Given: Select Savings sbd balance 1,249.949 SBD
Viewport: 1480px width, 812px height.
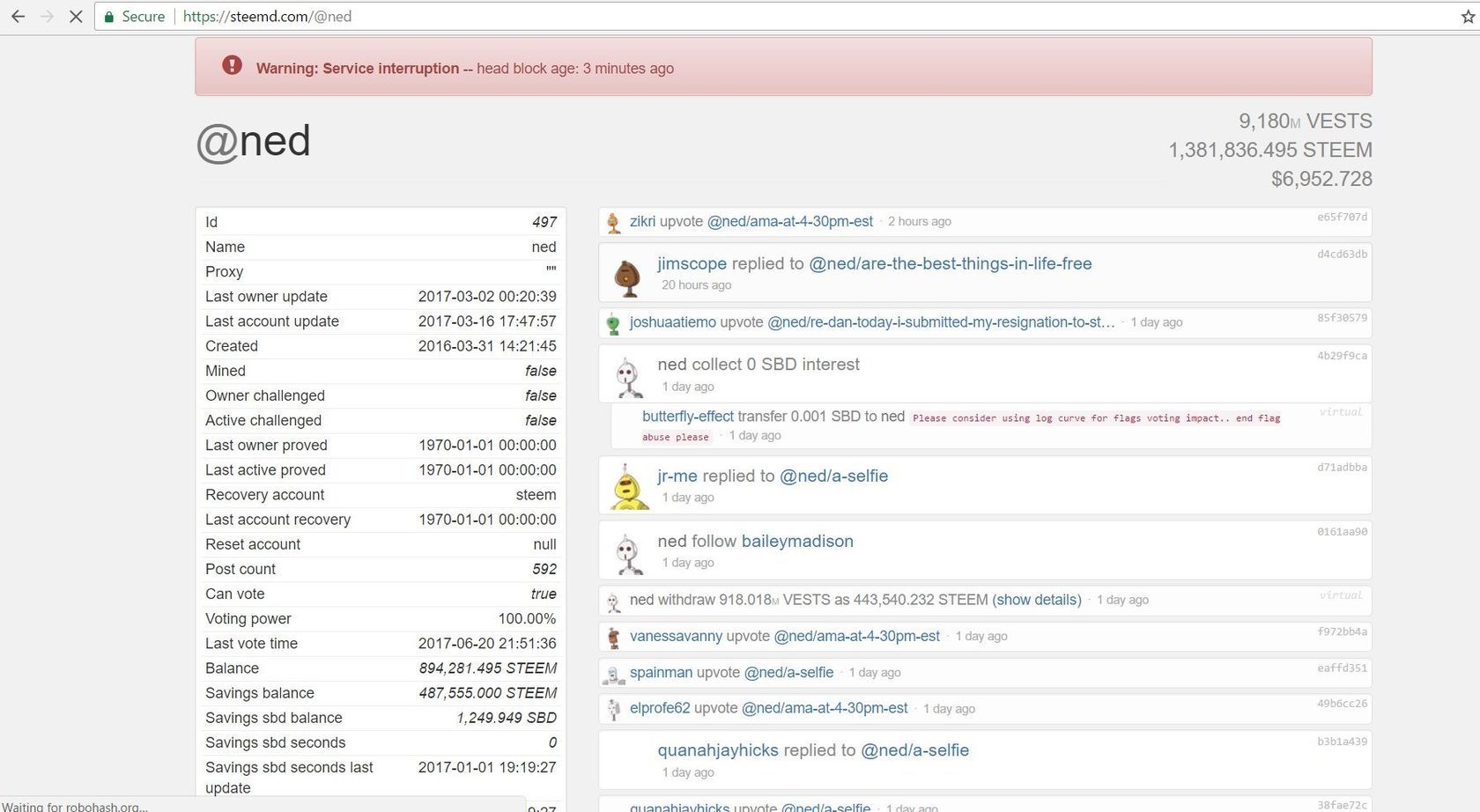Looking at the screenshot, I should pyautogui.click(x=507, y=717).
